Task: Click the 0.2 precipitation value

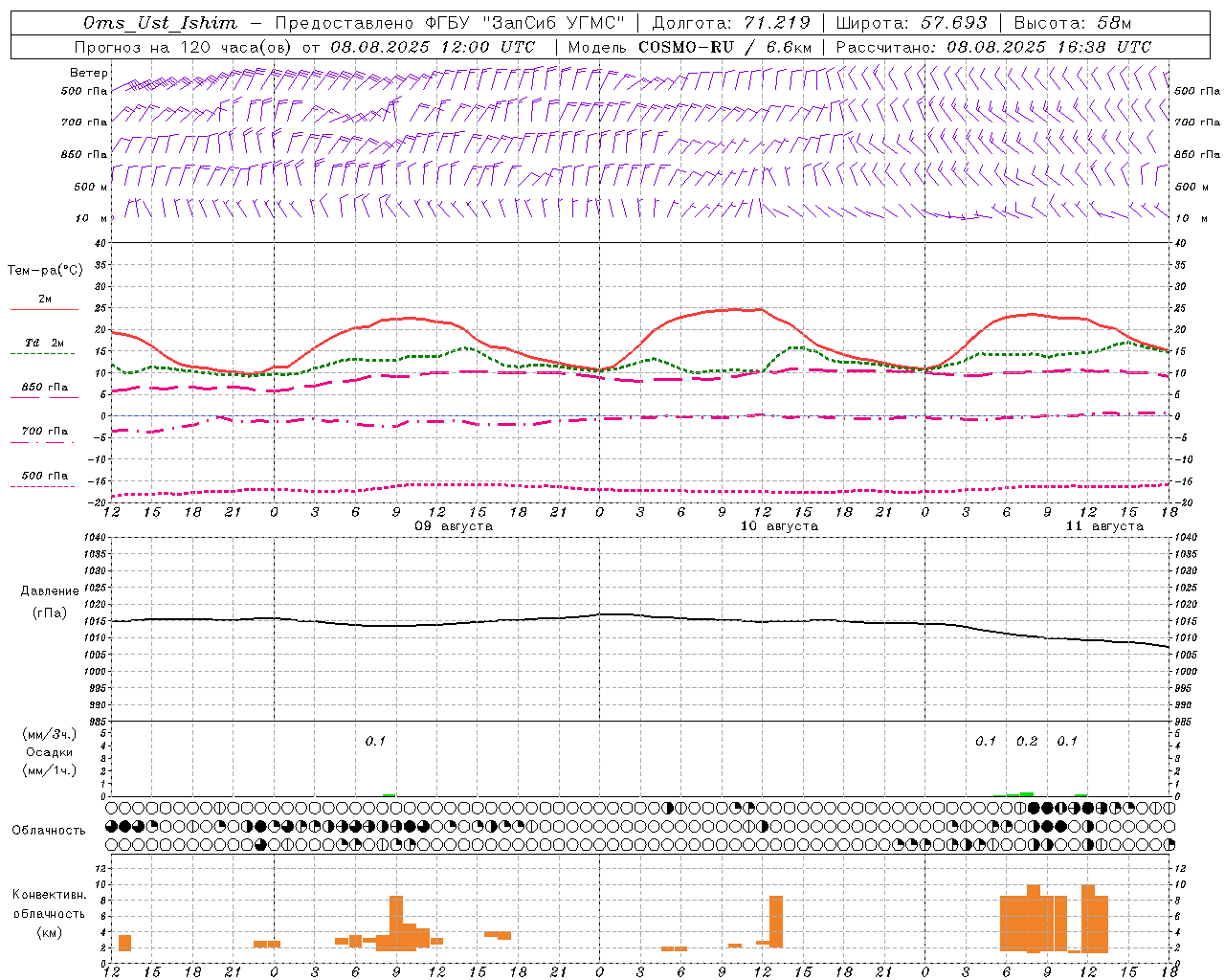Action: (x=1027, y=742)
